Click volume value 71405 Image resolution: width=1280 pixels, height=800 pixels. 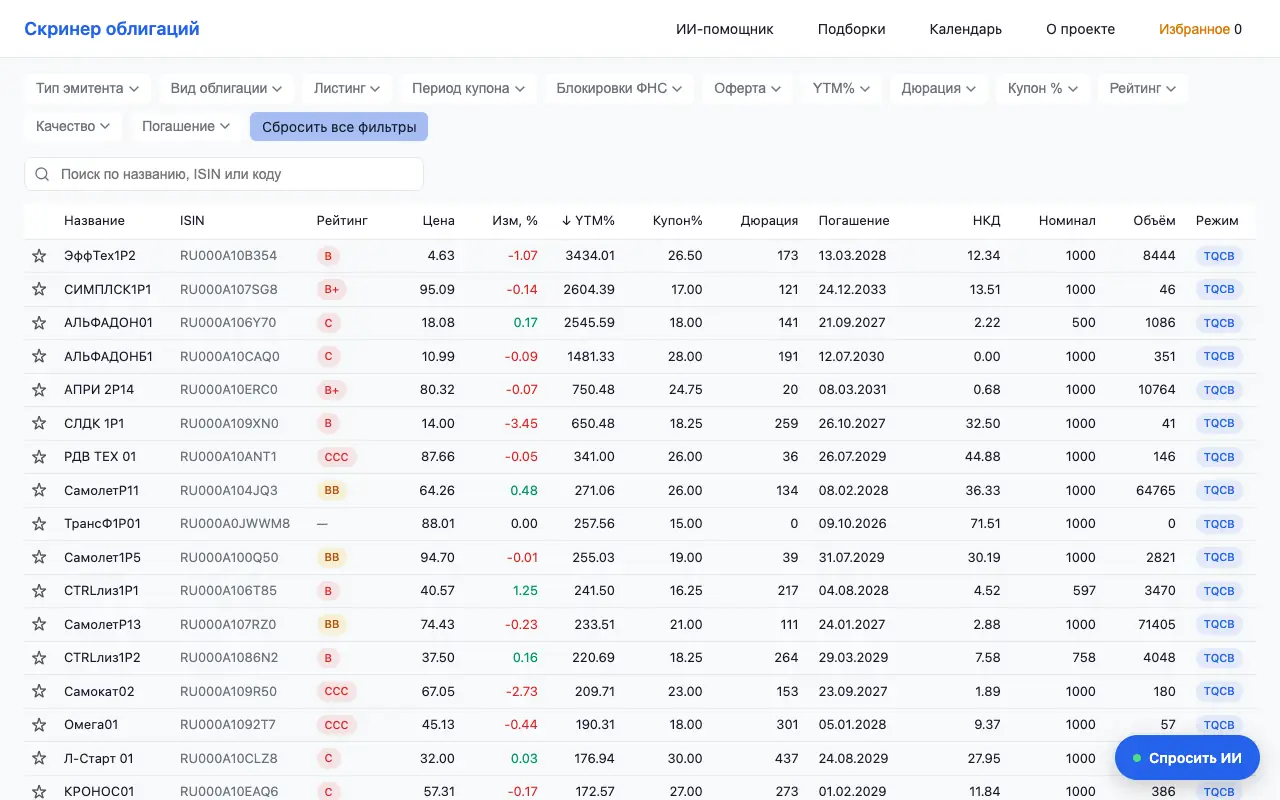1158,624
